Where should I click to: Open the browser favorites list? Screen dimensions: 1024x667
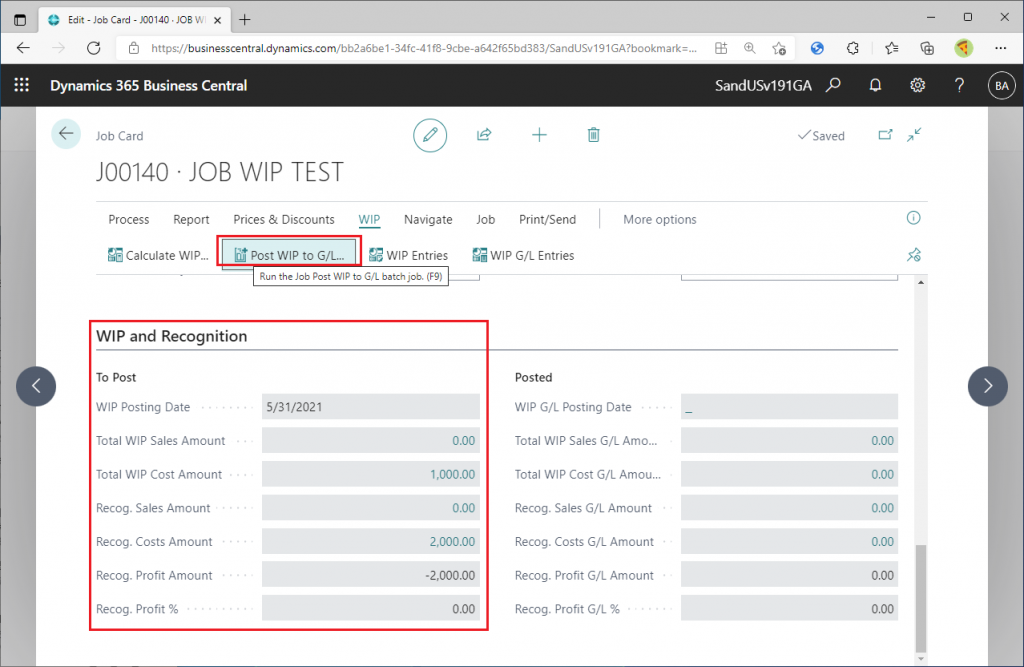[891, 48]
